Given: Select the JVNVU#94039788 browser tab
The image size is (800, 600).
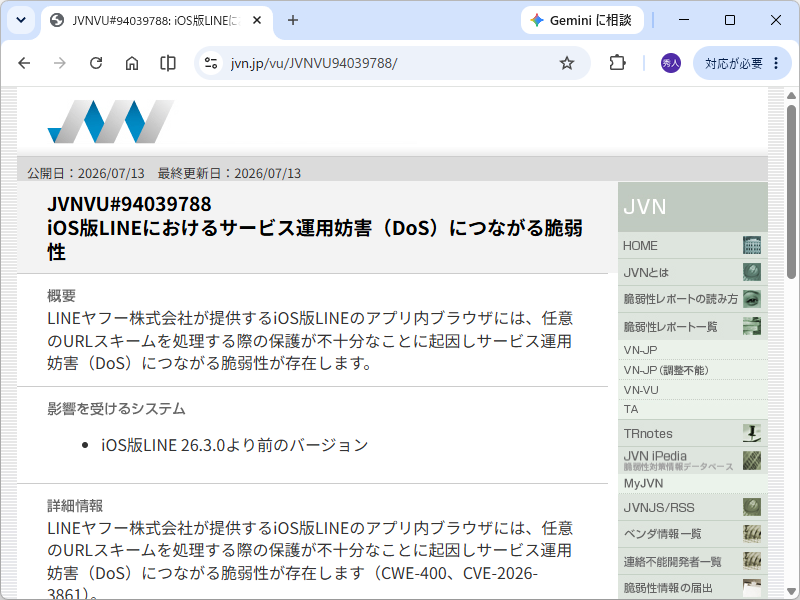Looking at the screenshot, I should [156, 20].
